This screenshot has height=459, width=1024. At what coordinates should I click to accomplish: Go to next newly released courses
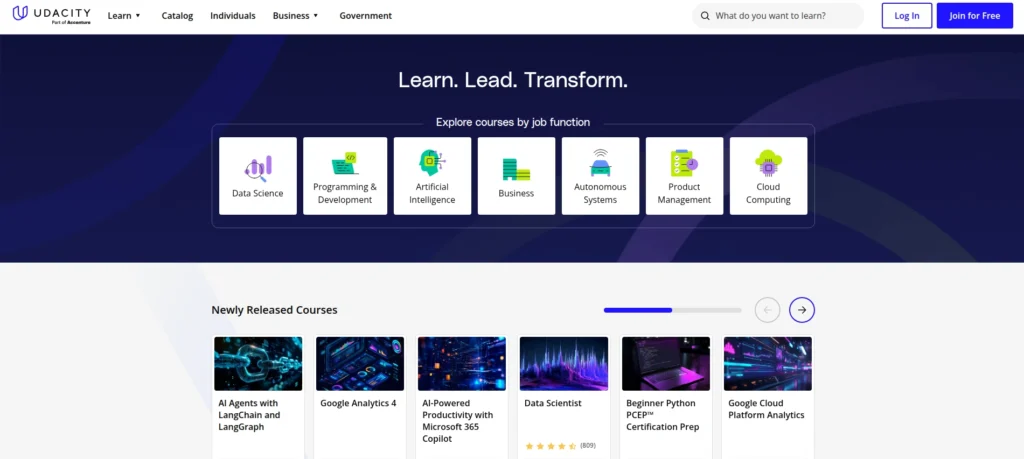801,310
